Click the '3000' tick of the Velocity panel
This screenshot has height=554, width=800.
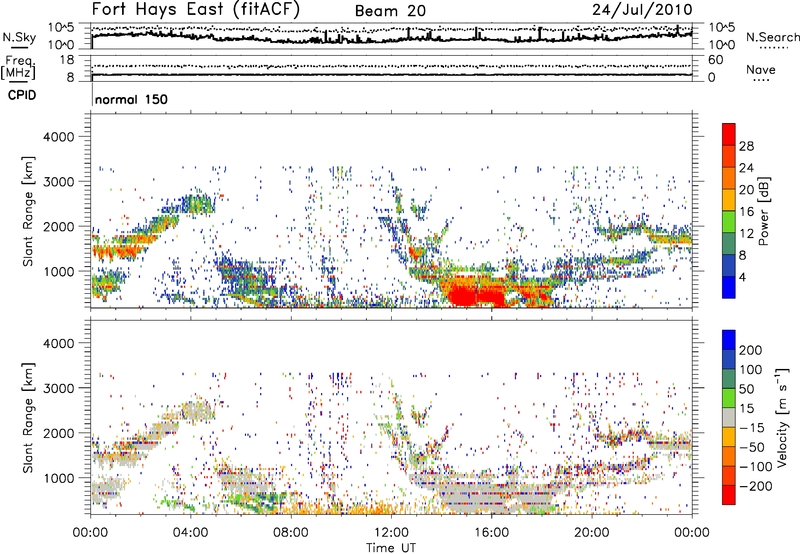(x=58, y=388)
